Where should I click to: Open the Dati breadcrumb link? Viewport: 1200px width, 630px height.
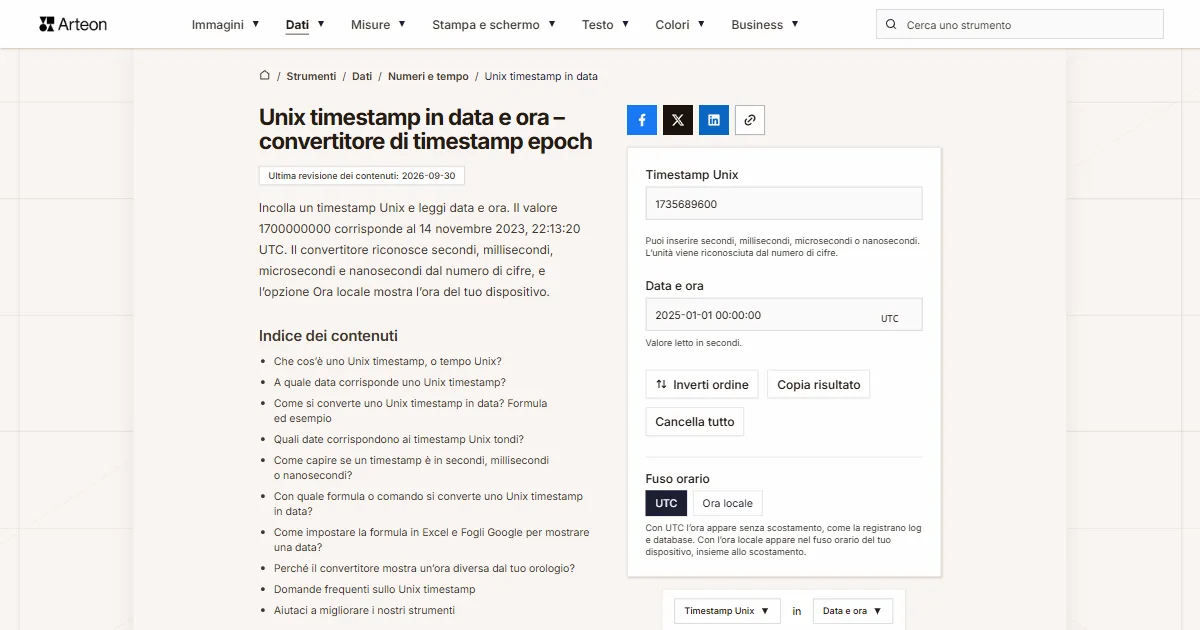coord(362,76)
